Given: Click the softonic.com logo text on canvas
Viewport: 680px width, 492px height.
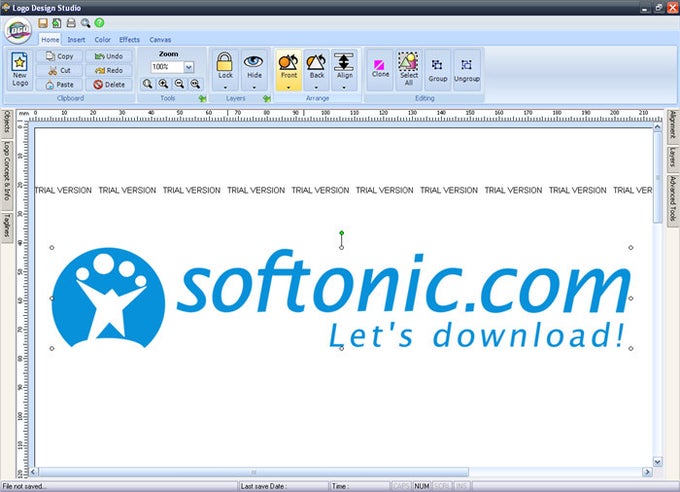Looking at the screenshot, I should 403,281.
